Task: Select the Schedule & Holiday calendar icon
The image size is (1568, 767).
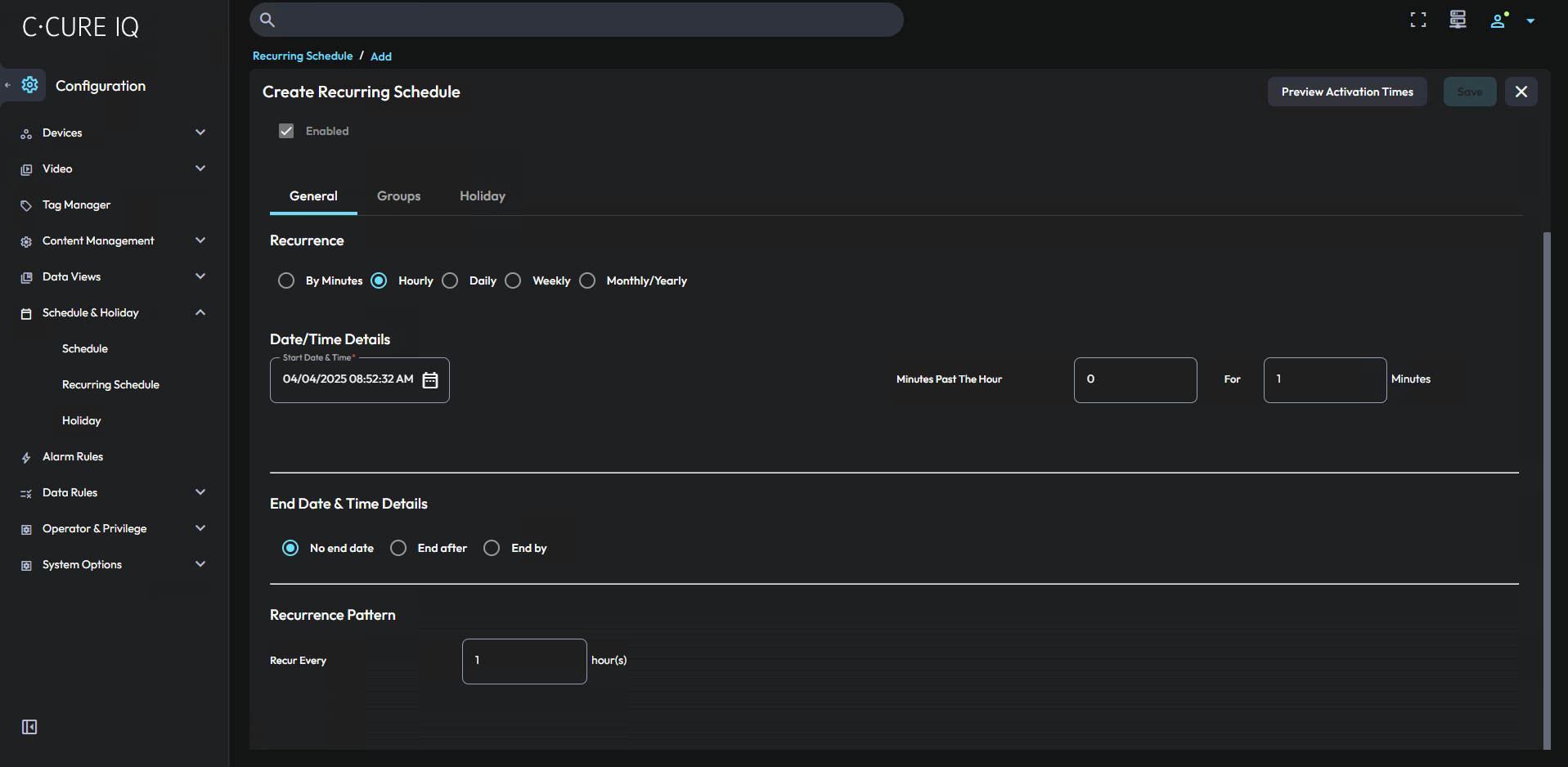Action: coord(27,312)
